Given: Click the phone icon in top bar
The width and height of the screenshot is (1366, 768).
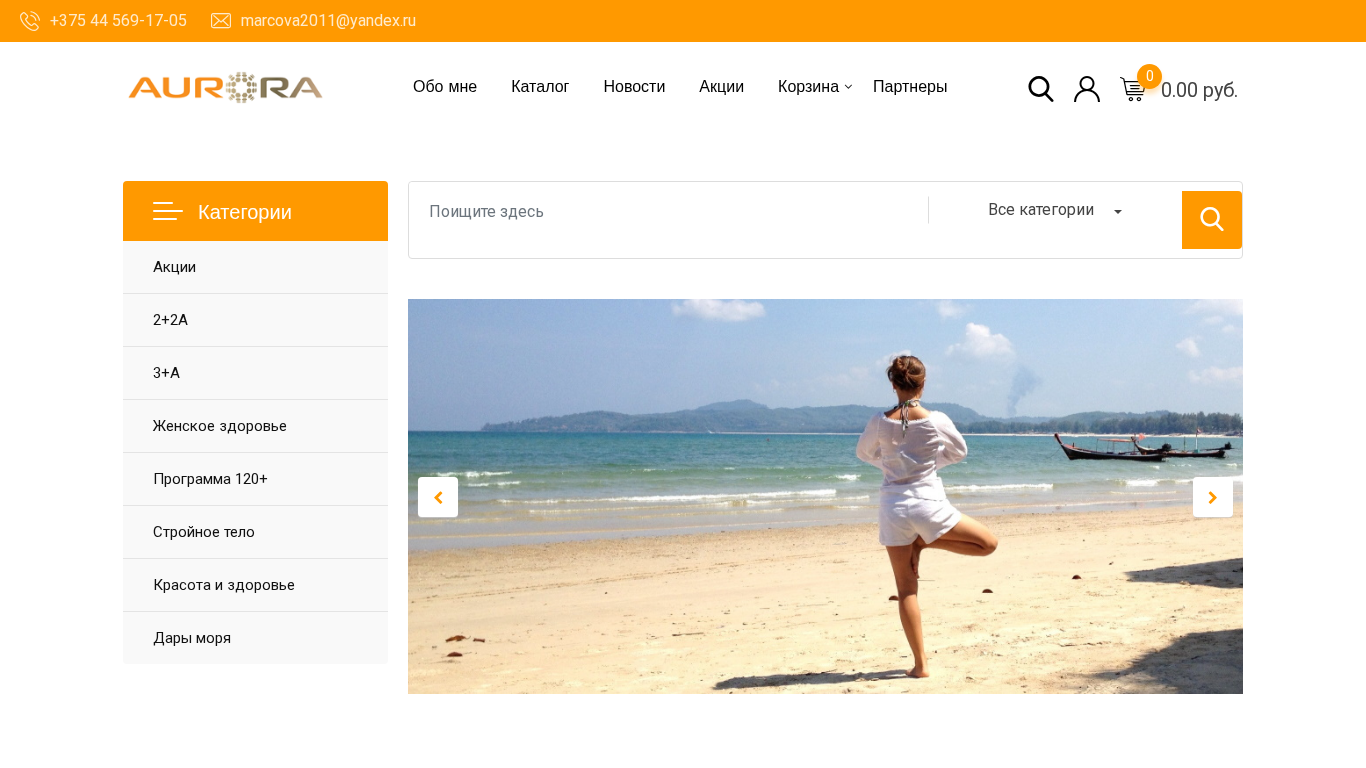Looking at the screenshot, I should [x=30, y=21].
